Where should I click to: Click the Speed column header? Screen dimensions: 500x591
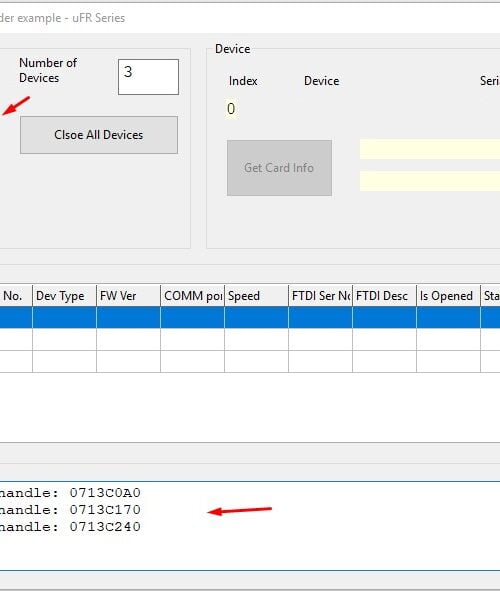(x=257, y=296)
